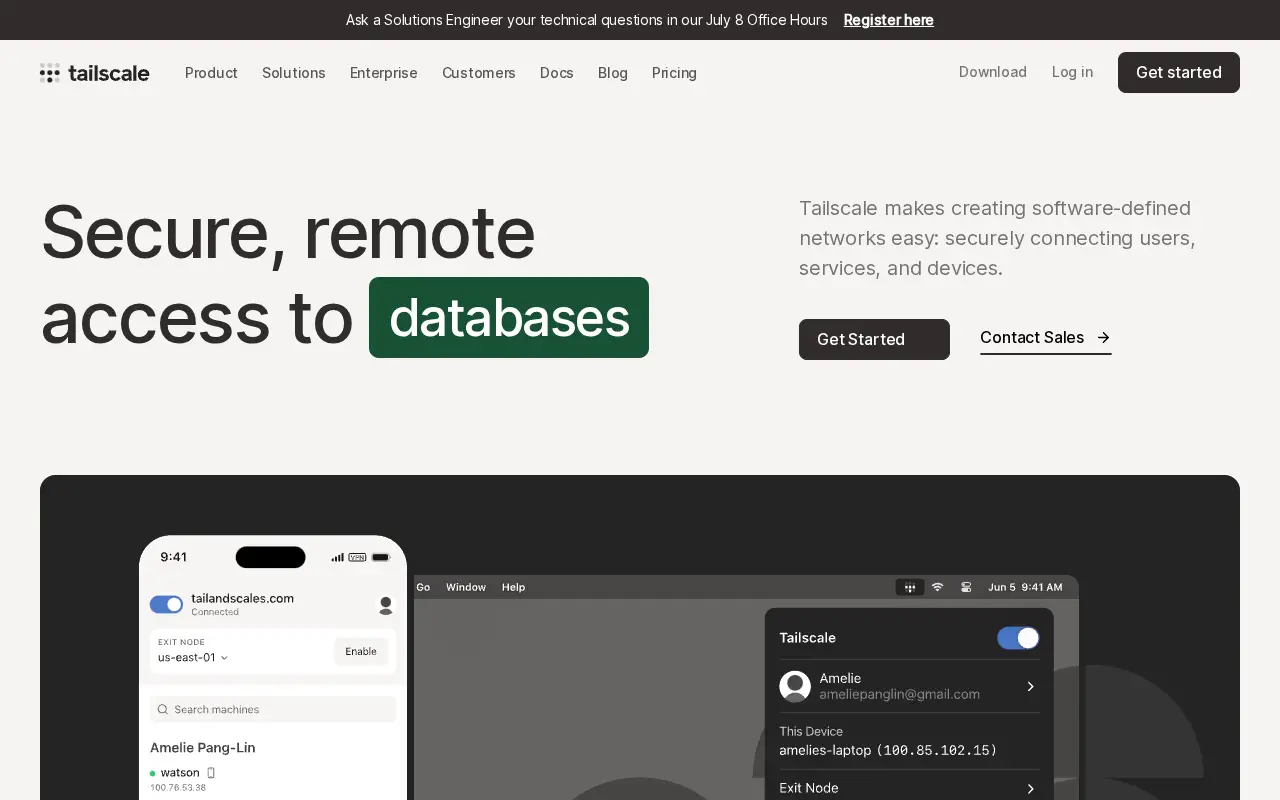Click the Jun 5 9:41 AM clock
1280x800 pixels.
click(1025, 587)
